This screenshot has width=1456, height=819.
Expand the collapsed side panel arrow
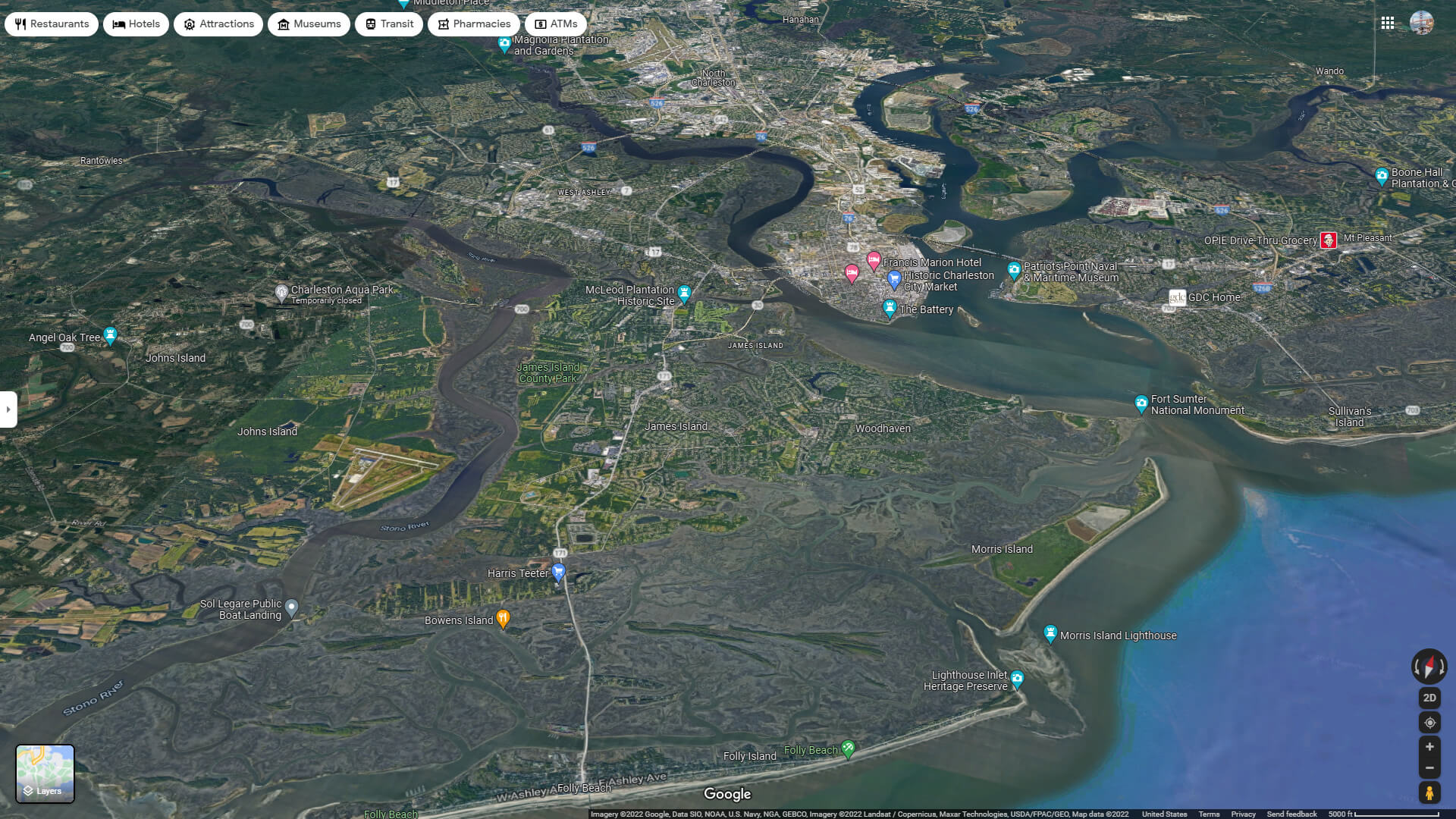click(8, 409)
